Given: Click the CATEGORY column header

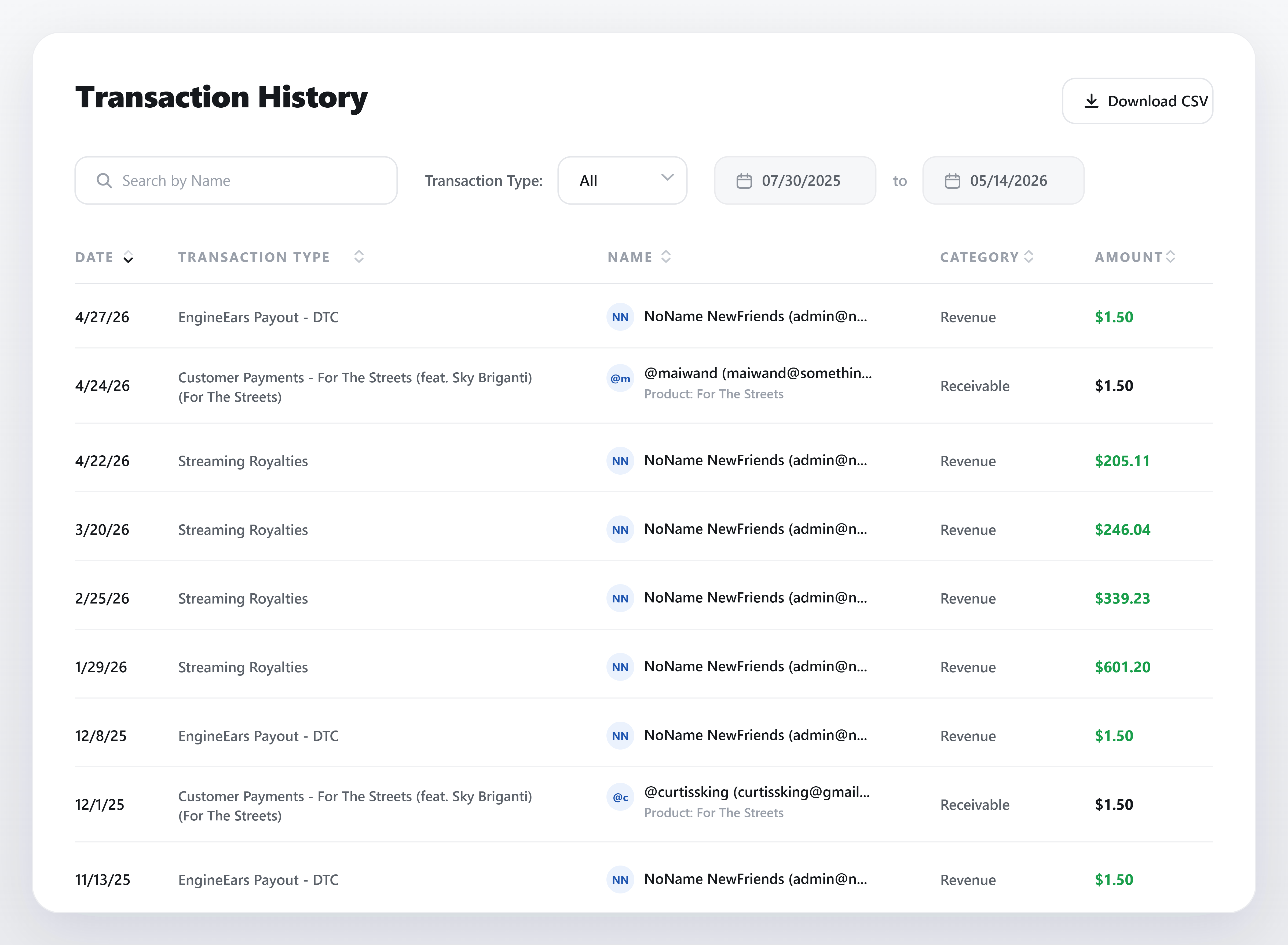Looking at the screenshot, I should [979, 257].
